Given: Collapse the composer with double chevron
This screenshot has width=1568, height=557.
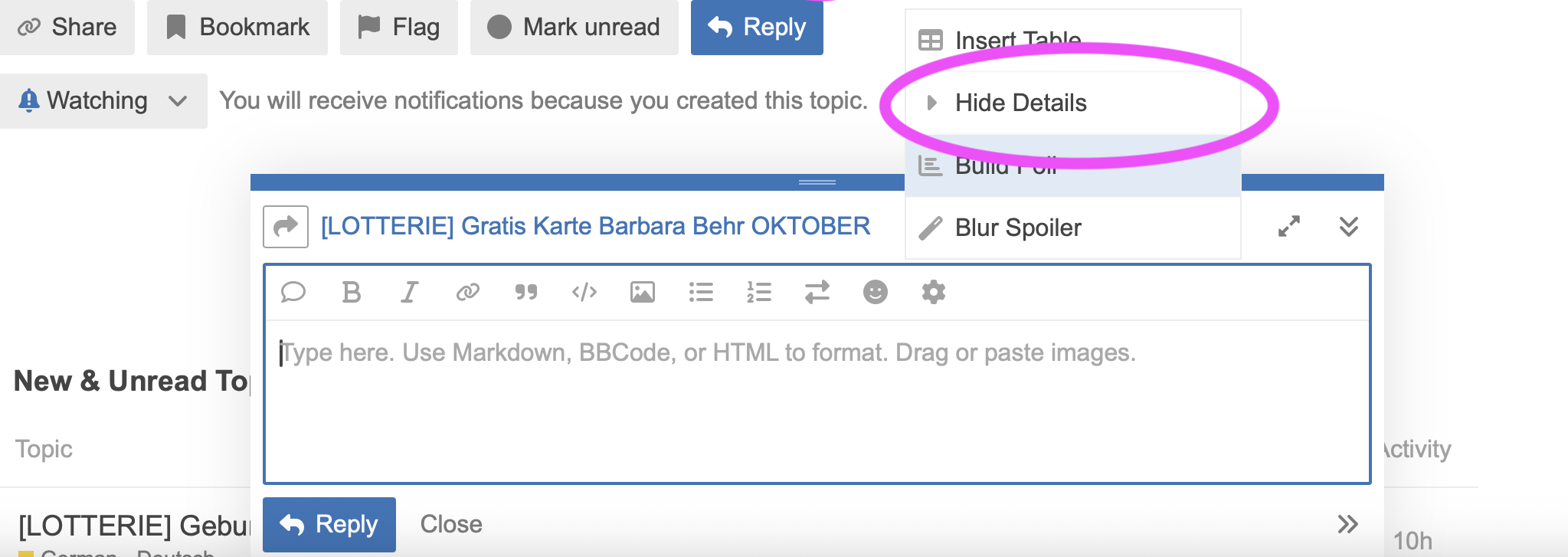Looking at the screenshot, I should coord(1349,226).
